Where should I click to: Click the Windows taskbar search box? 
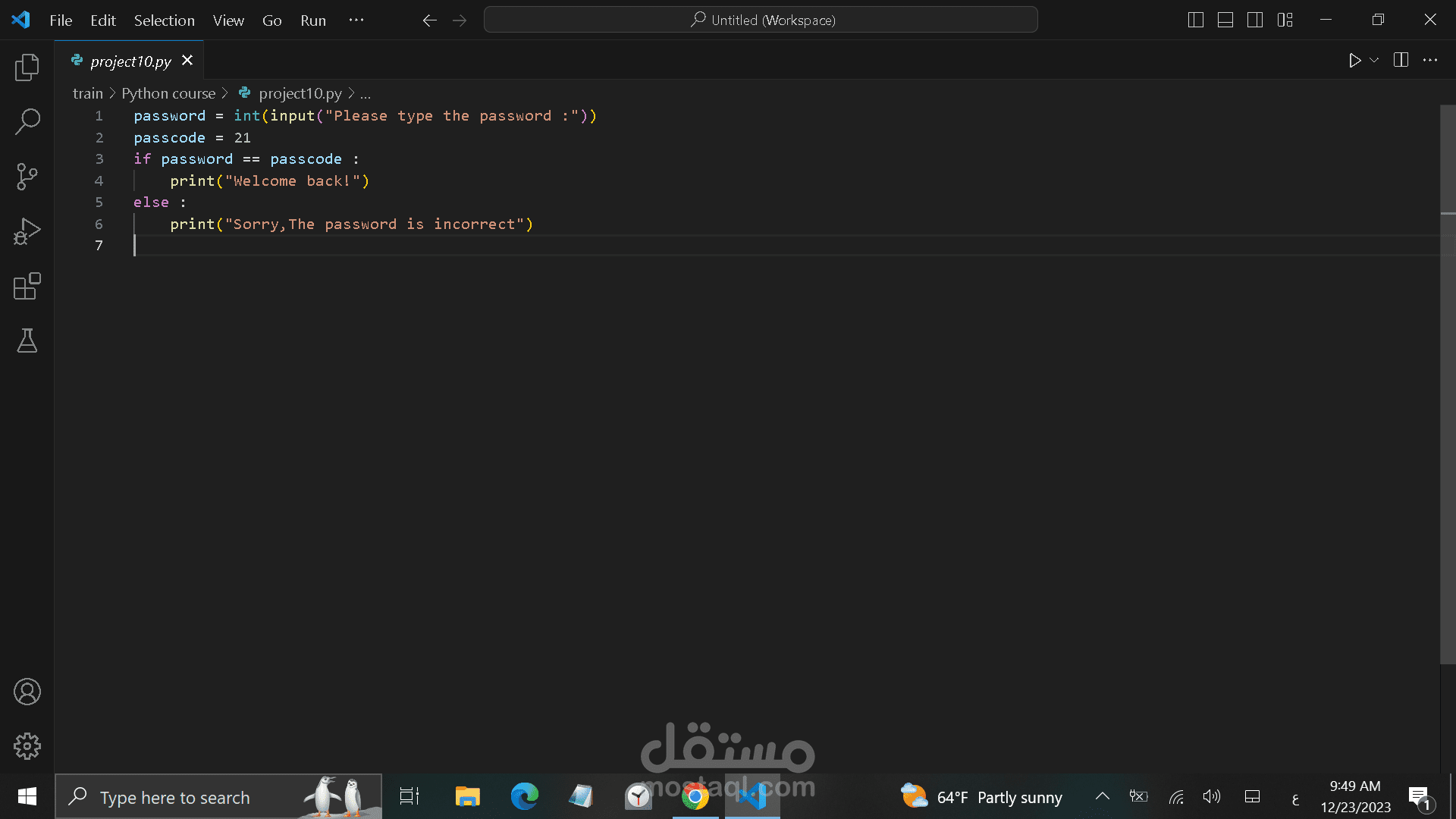tap(218, 796)
